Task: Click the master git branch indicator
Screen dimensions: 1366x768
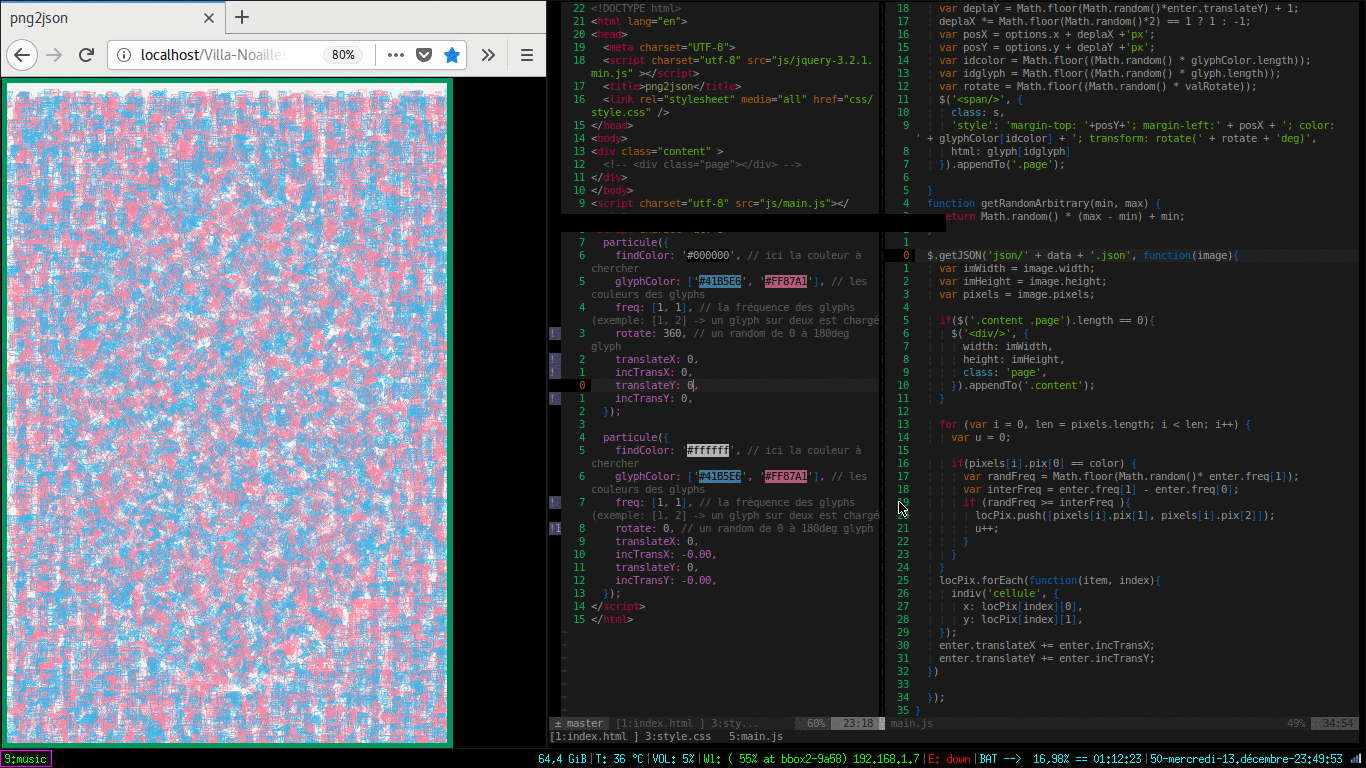Action: 579,724
